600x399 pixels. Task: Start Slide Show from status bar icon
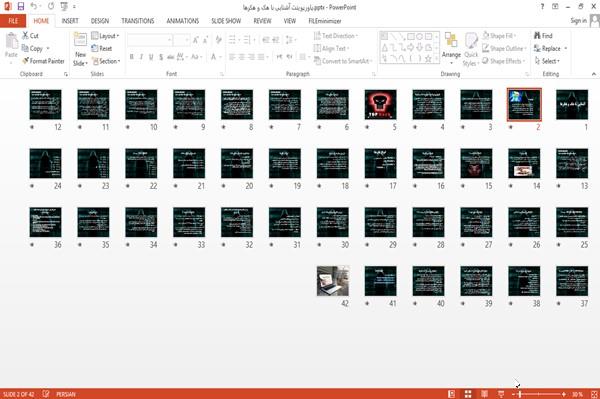[x=501, y=394]
